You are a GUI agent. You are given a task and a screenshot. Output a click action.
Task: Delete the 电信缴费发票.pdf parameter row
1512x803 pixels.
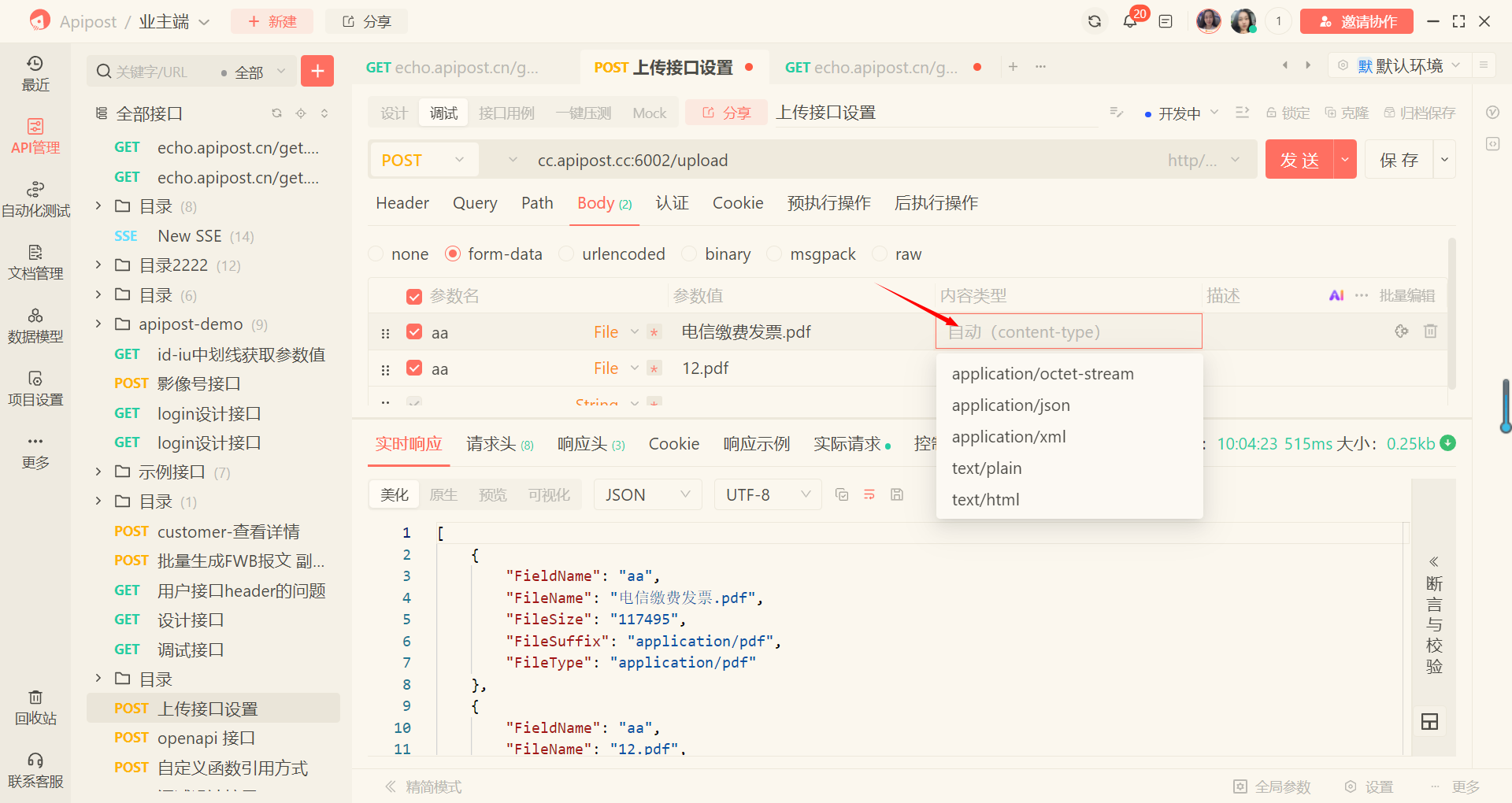tap(1430, 331)
